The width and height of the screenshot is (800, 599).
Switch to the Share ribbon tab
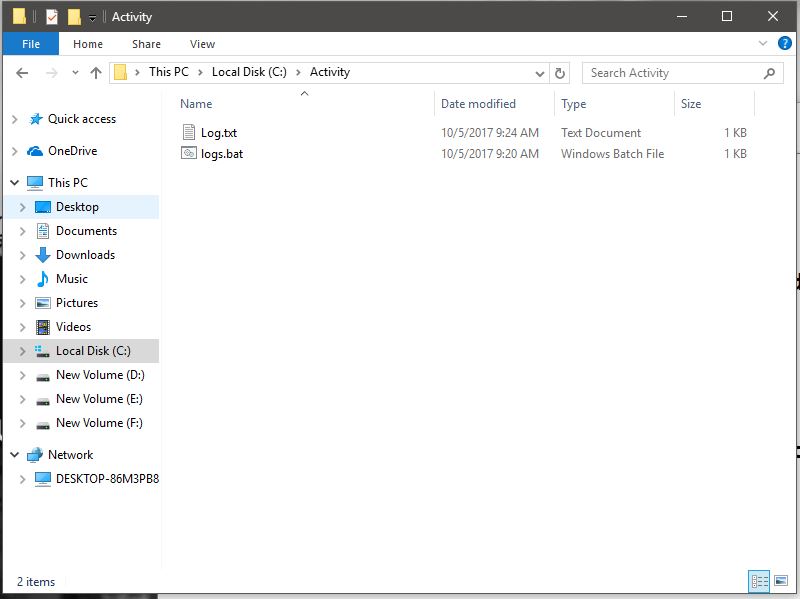[146, 43]
